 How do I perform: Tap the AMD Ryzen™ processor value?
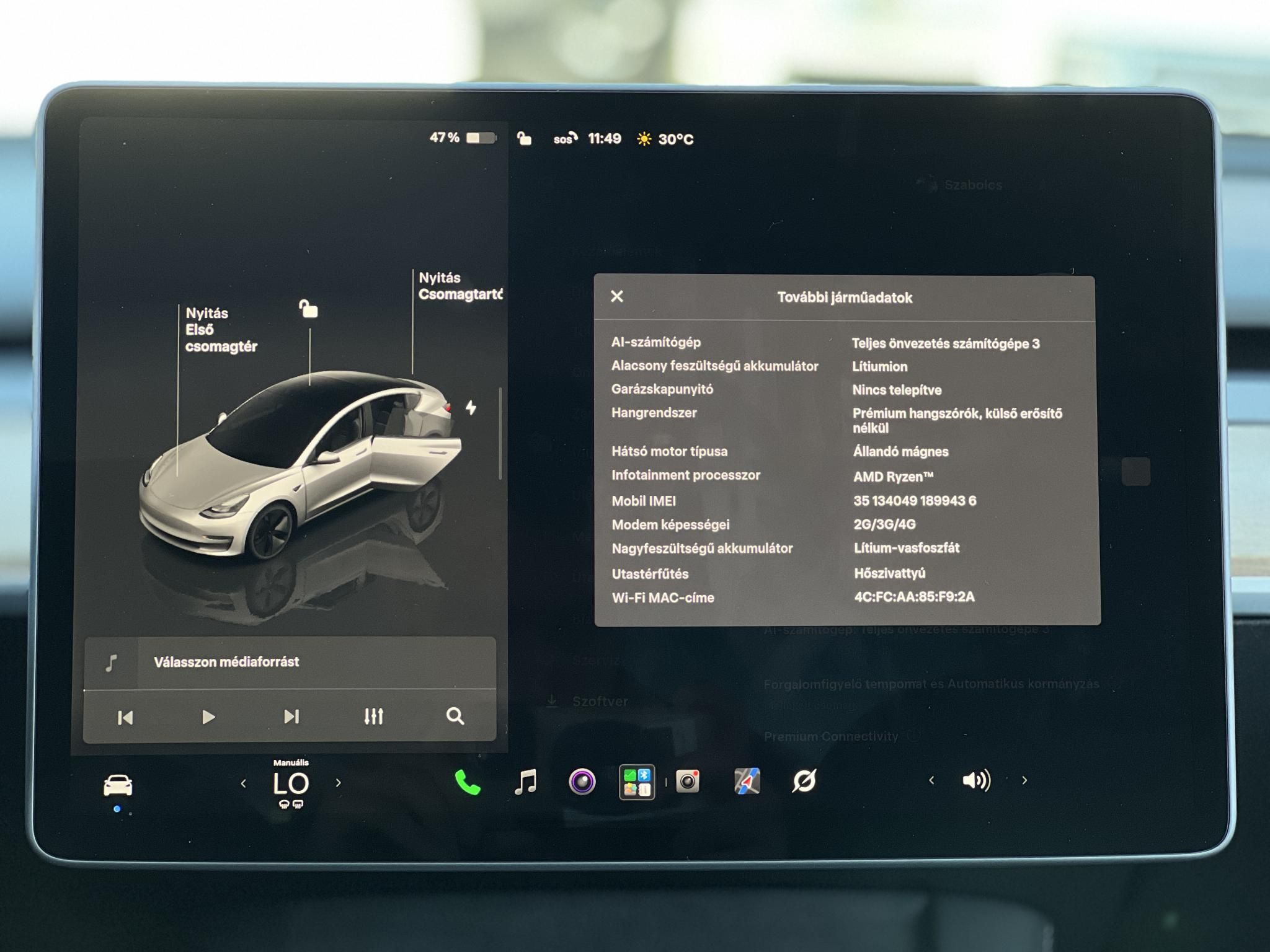click(893, 477)
